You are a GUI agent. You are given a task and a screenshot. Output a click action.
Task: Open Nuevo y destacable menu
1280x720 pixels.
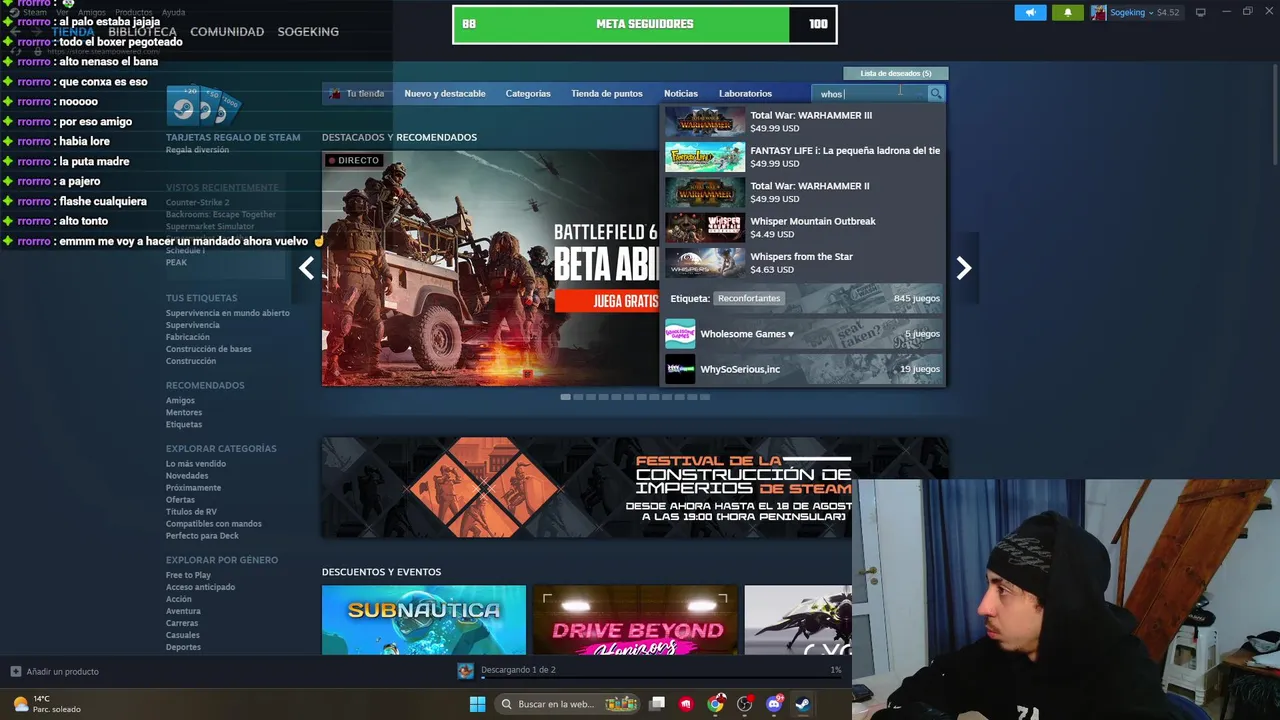pos(445,93)
